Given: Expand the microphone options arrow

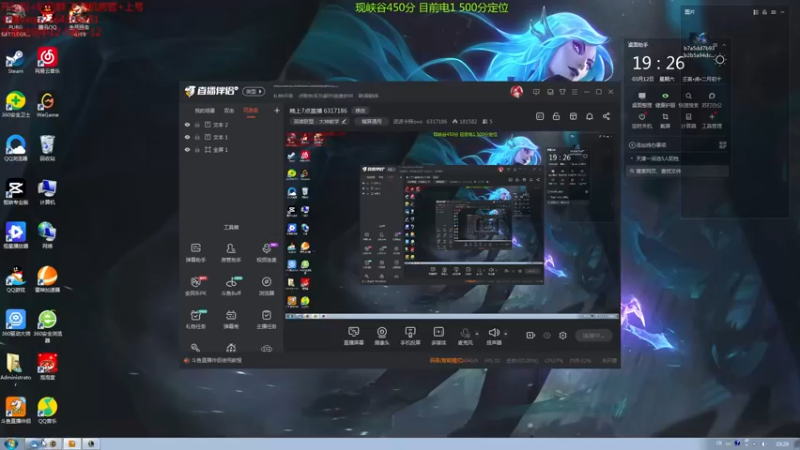Looking at the screenshot, I should (x=477, y=334).
